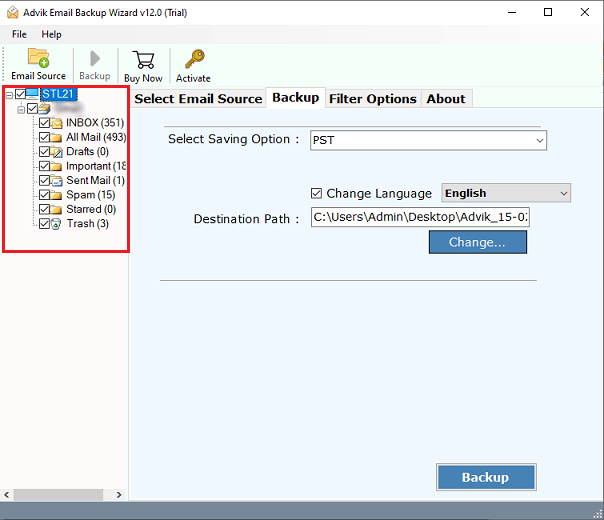Click the Drafts folder icon

(x=57, y=152)
